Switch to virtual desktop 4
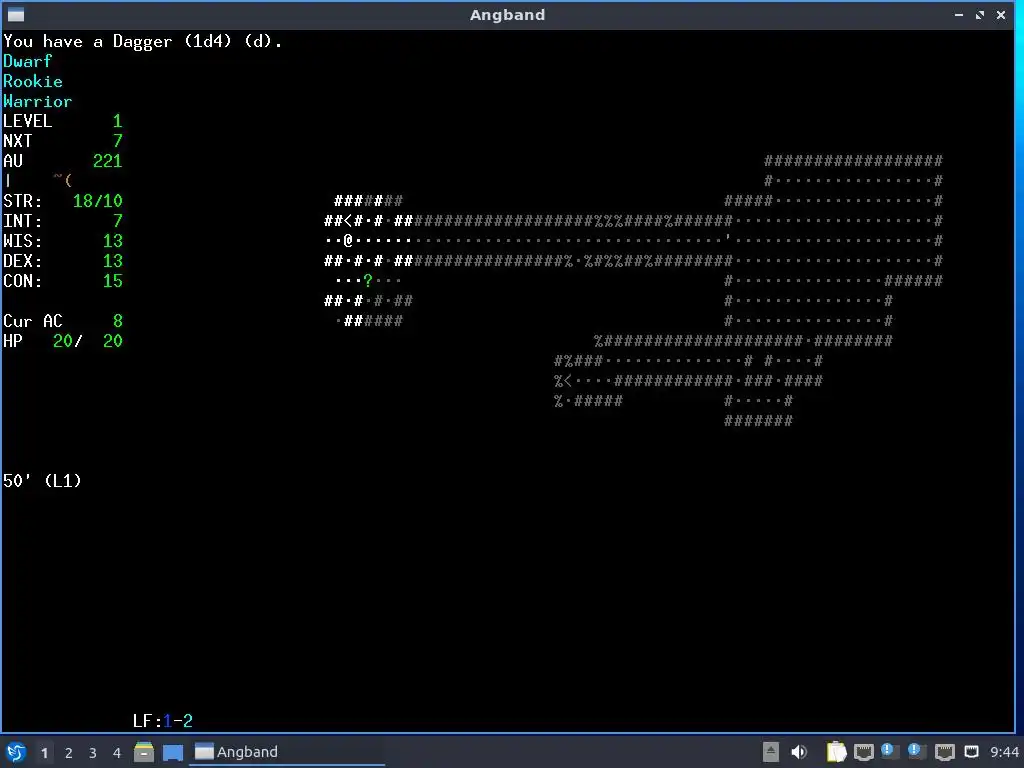 [x=117, y=753]
